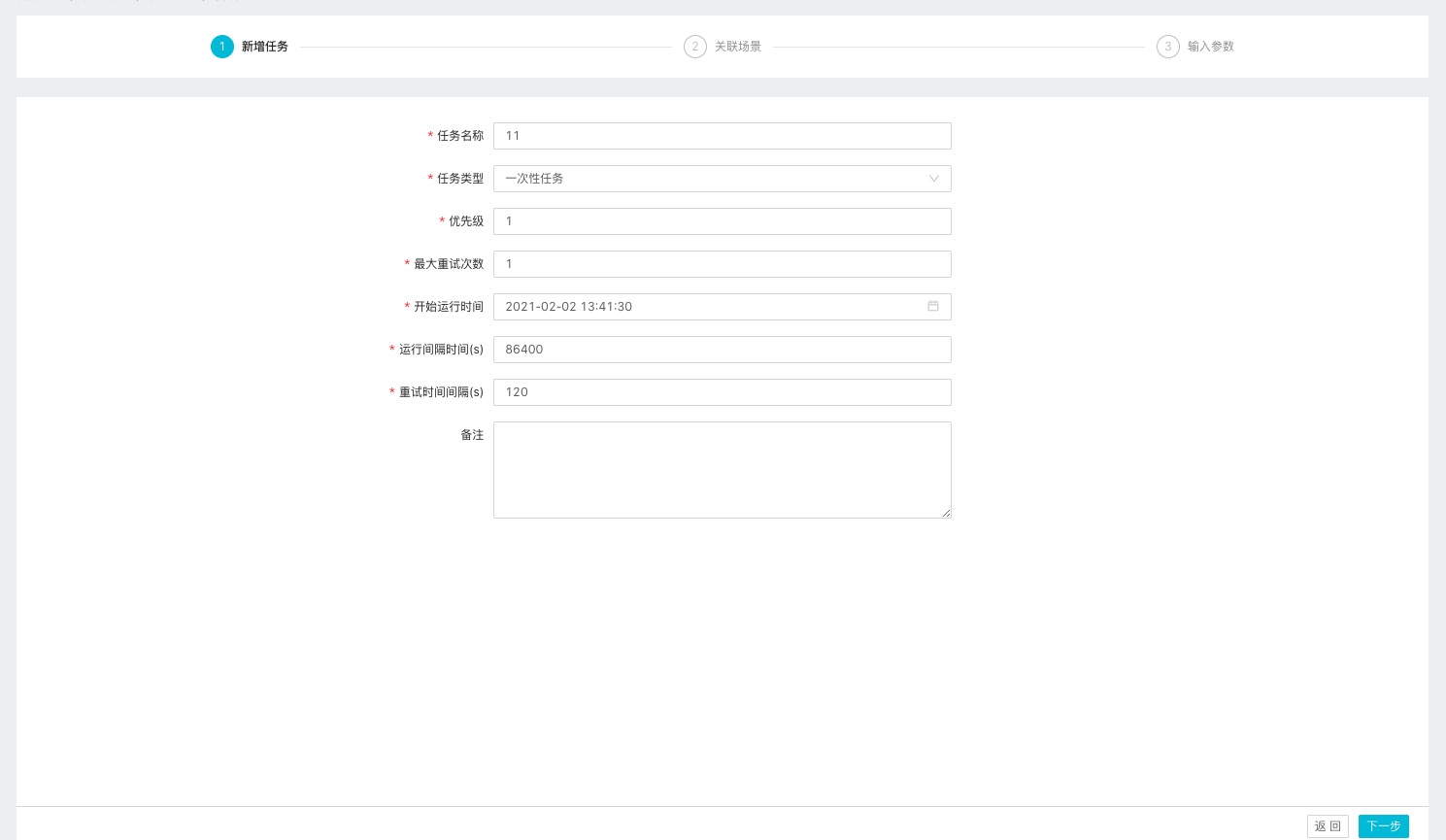The image size is (1446, 840).
Task: Click the 任务名称 input field
Action: pos(723,136)
